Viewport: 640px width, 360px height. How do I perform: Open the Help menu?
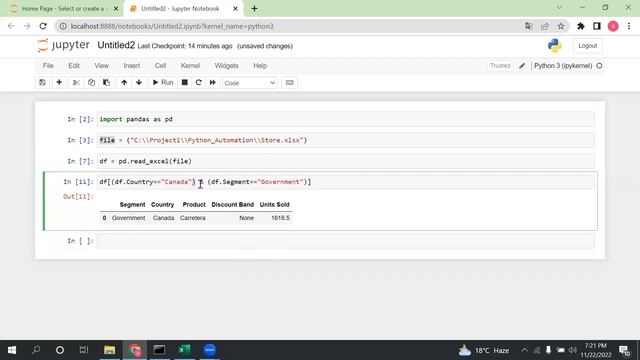[260, 66]
